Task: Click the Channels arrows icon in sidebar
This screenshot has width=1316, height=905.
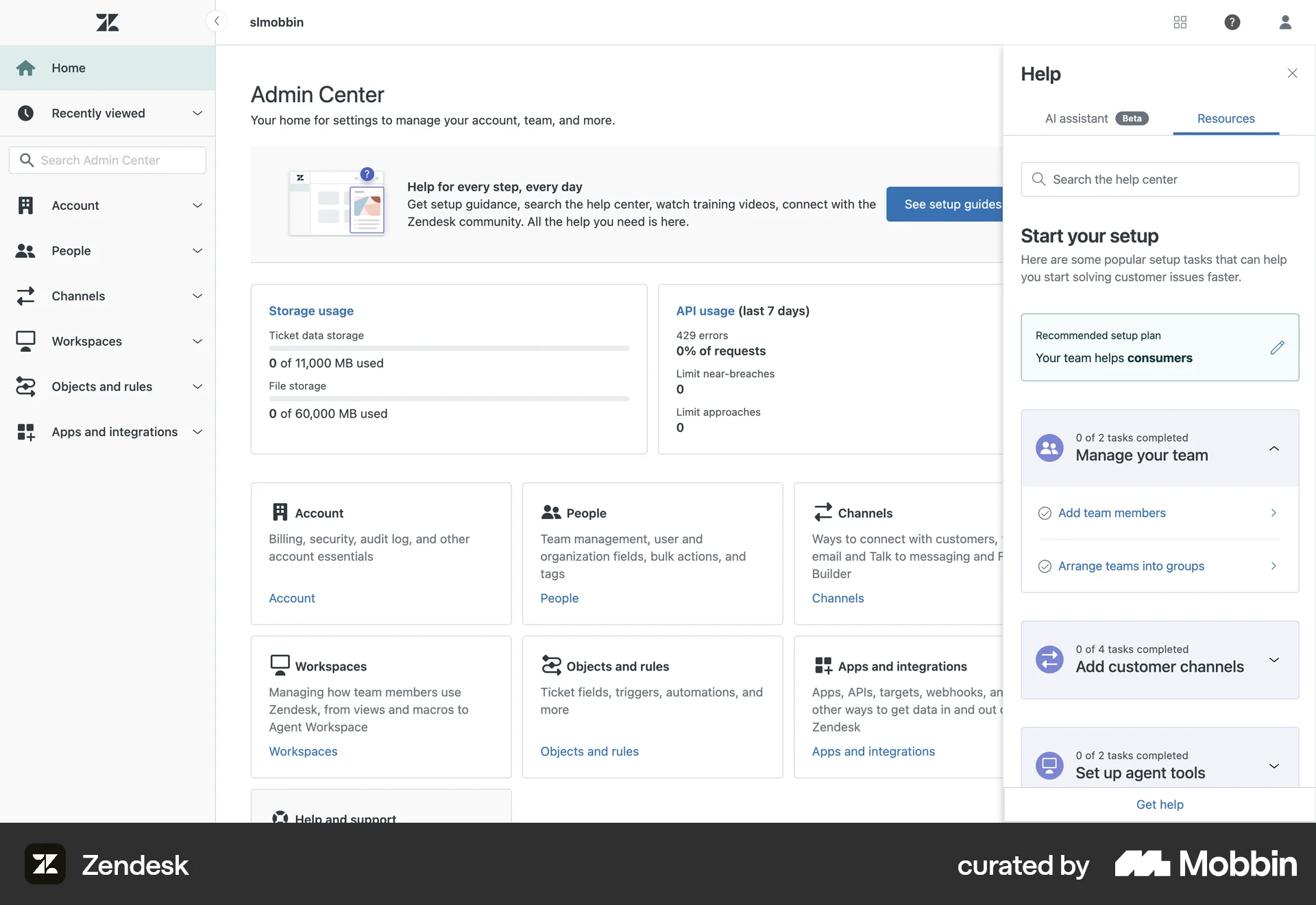Action: point(26,296)
